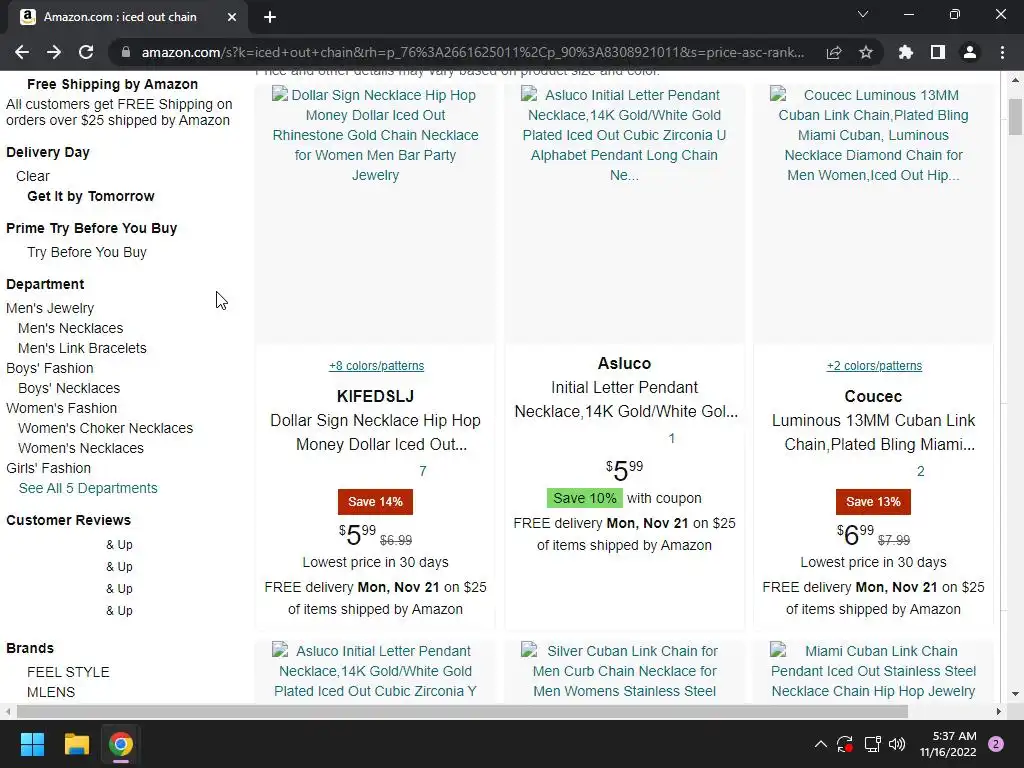Choose Try Before You Buy filter

click(x=87, y=252)
